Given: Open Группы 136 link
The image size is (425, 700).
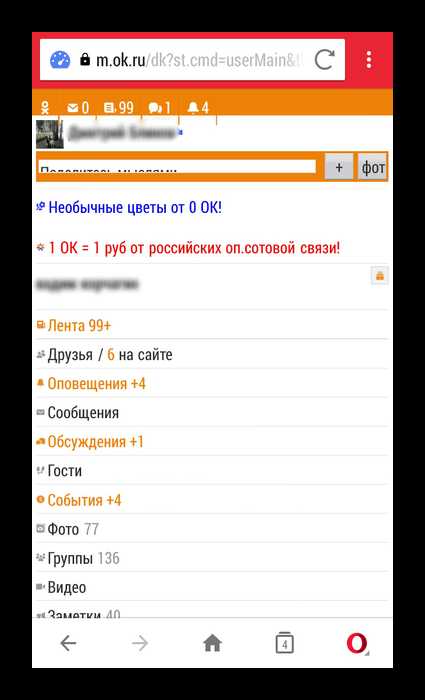Looking at the screenshot, I should [83, 558].
